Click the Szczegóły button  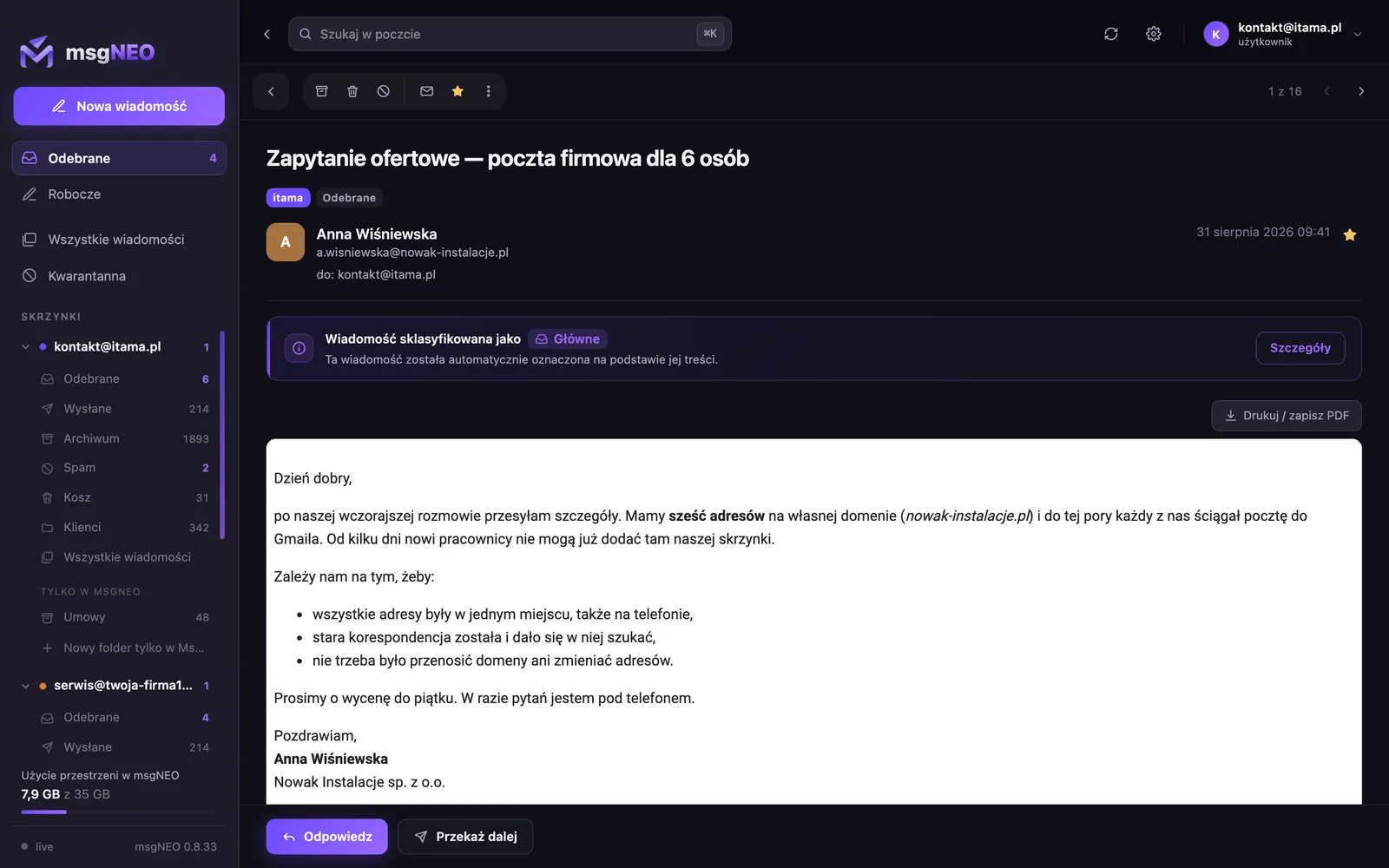coord(1300,348)
